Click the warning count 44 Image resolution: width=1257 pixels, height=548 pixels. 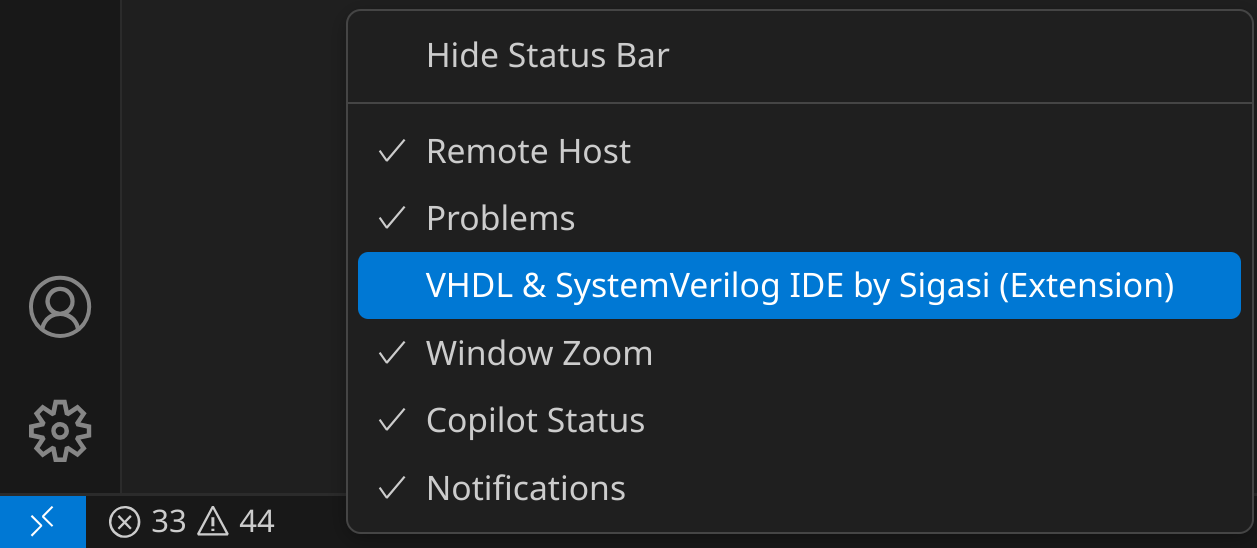[x=257, y=522]
